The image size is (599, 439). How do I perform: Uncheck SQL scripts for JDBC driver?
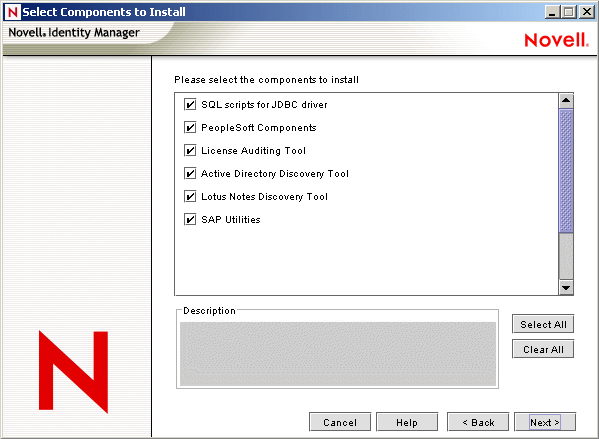(190, 104)
